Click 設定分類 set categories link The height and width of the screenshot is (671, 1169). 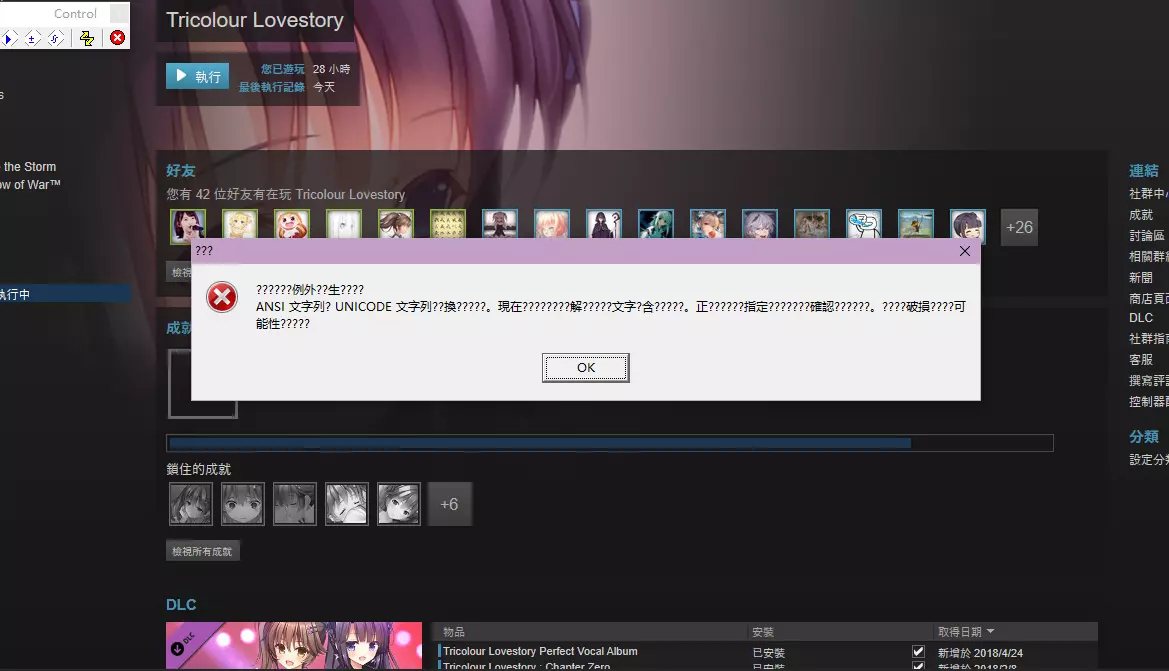click(1148, 459)
